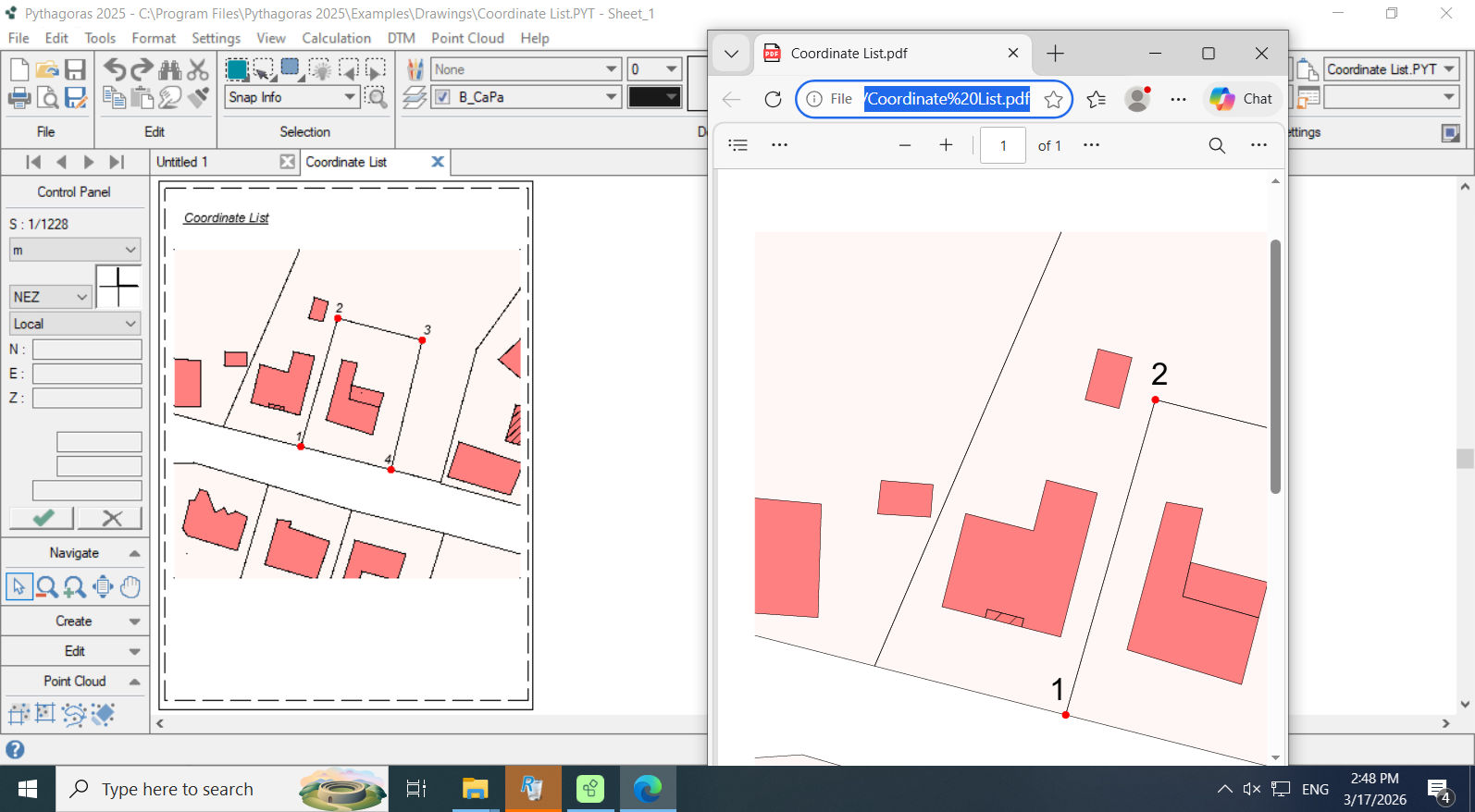Cancel input with the X button
Image resolution: width=1475 pixels, height=812 pixels.
point(111,518)
